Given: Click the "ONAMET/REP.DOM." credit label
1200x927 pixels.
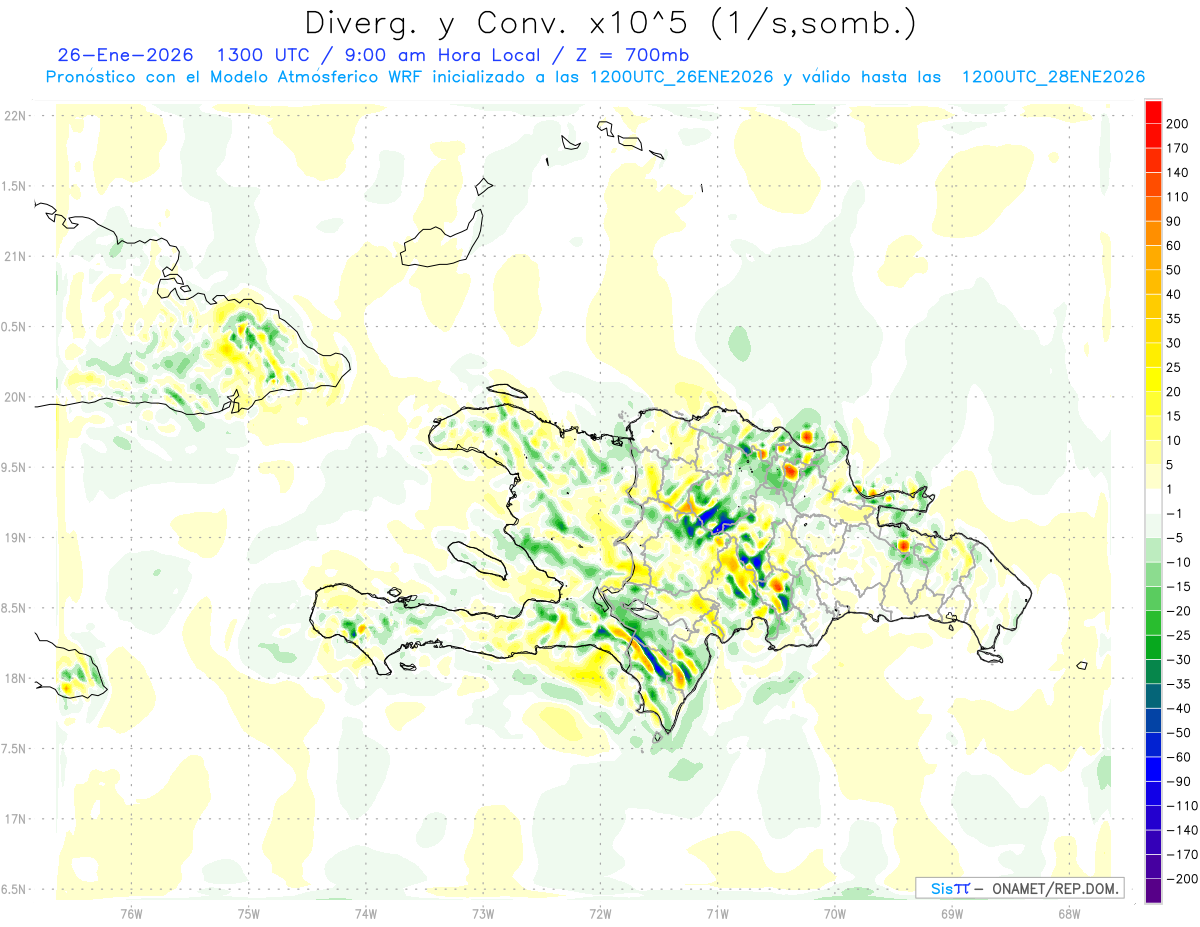Looking at the screenshot, I should (1056, 888).
